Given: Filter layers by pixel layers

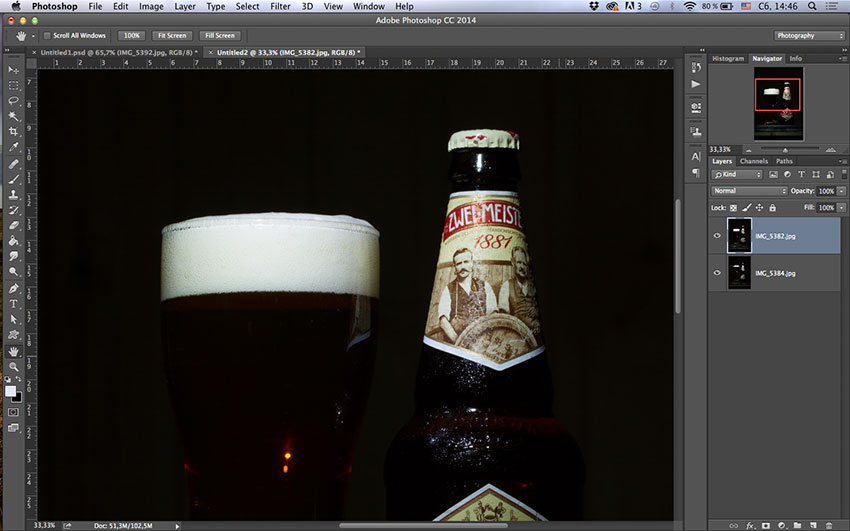Looking at the screenshot, I should tap(773, 174).
